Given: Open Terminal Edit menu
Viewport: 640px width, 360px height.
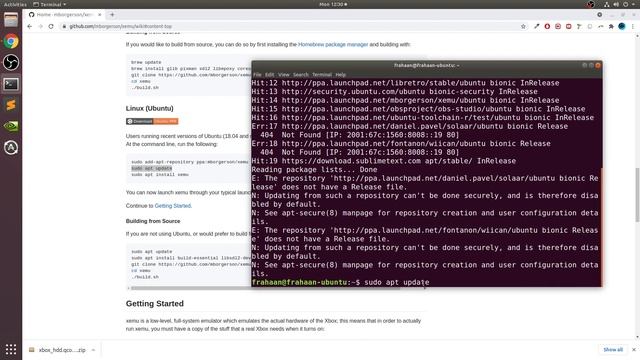Looking at the screenshot, I should tap(269, 75).
